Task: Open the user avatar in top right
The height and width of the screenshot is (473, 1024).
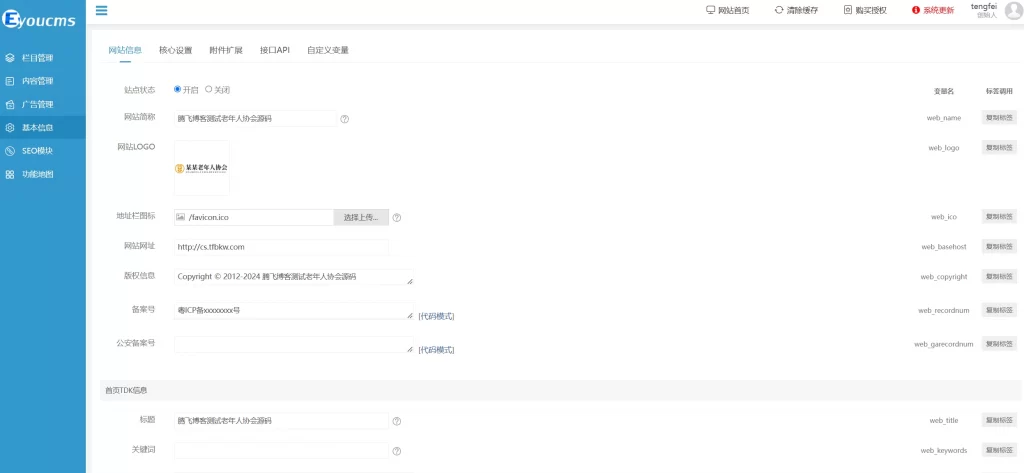Action: pos(1013,11)
